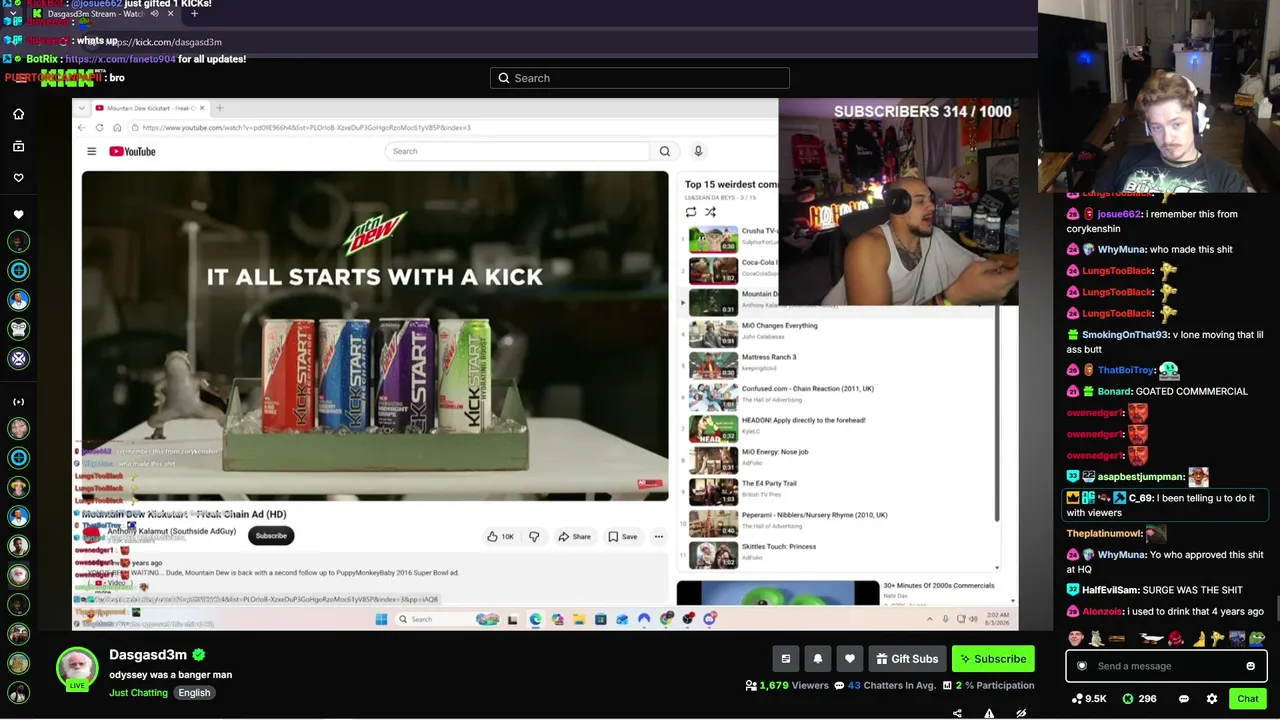Viewport: 1280px width, 720px height.
Task: Click the Kick search field
Action: click(x=640, y=78)
